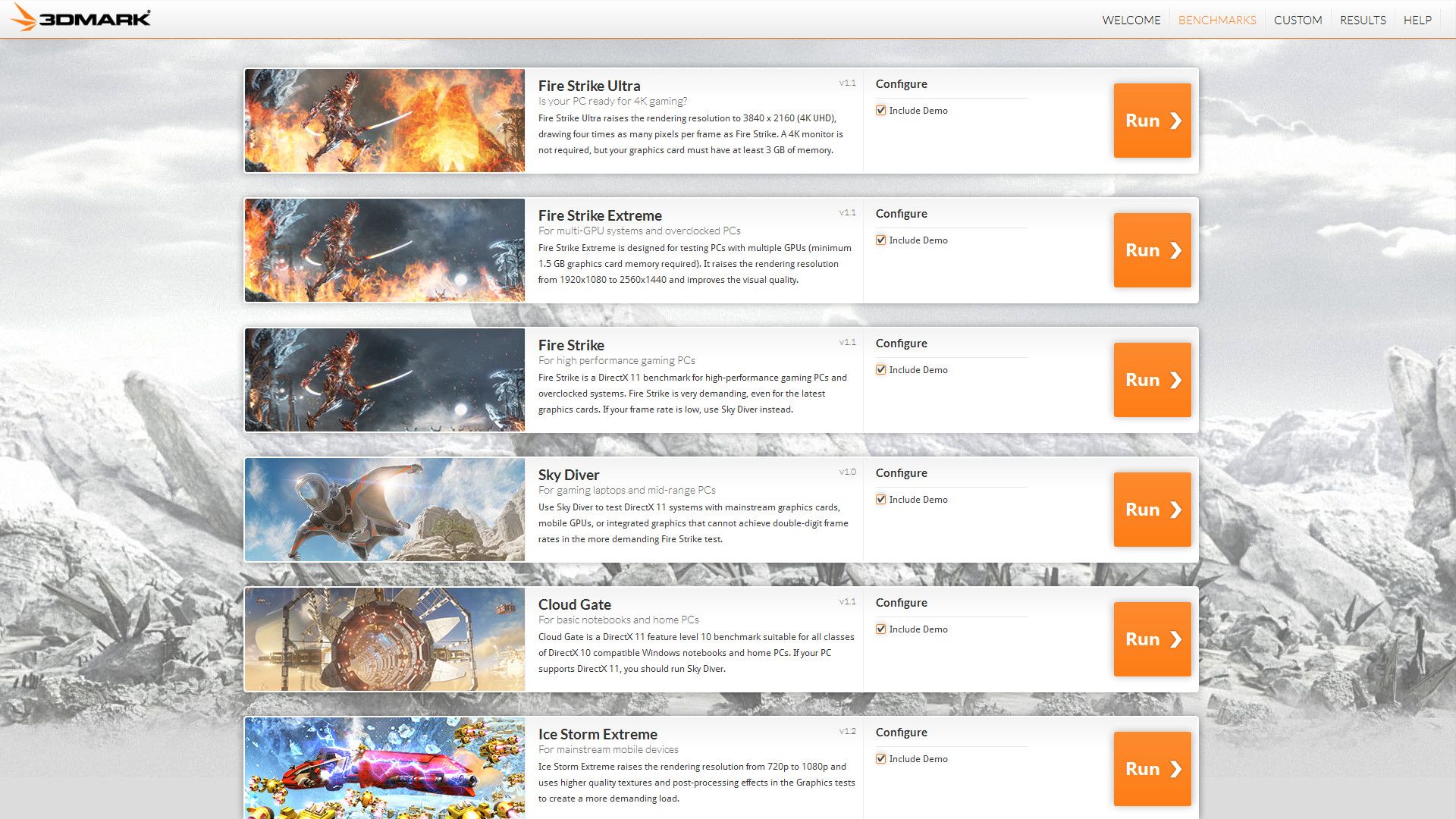1456x819 pixels.
Task: Run the Fire Strike Ultra benchmark
Action: [1152, 121]
